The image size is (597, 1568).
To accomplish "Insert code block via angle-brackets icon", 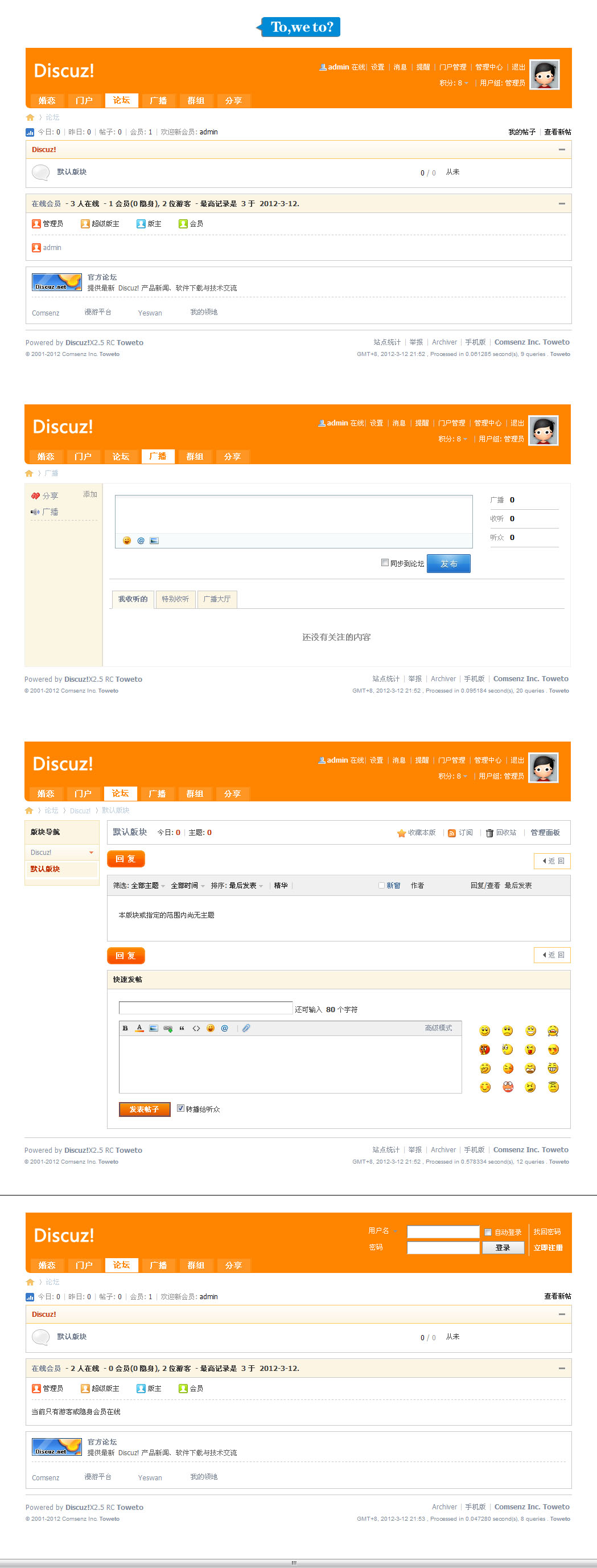I will pos(196,1028).
